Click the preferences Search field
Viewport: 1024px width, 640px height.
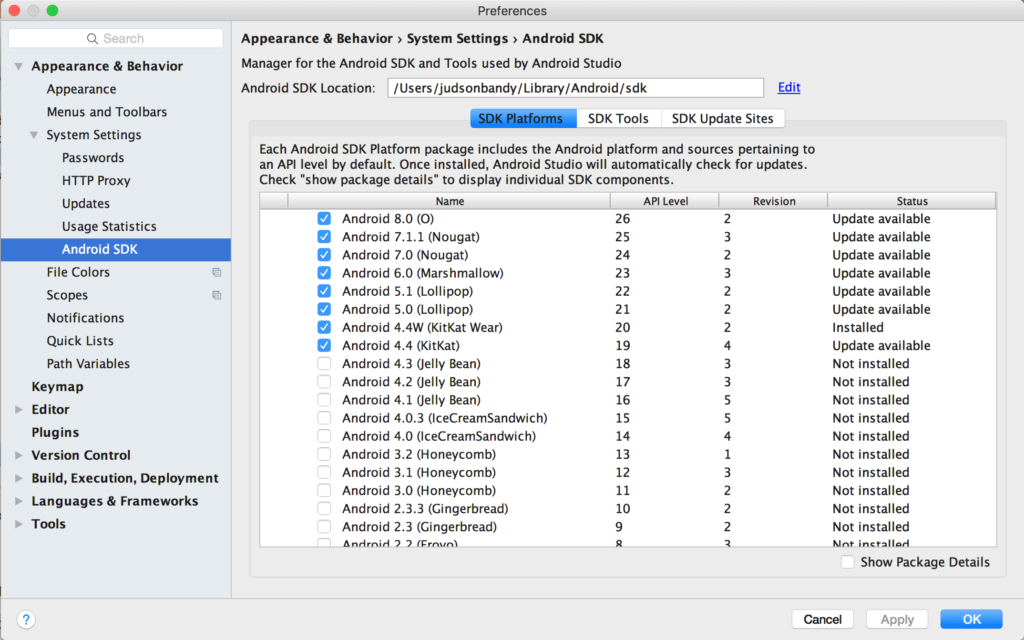coord(116,39)
